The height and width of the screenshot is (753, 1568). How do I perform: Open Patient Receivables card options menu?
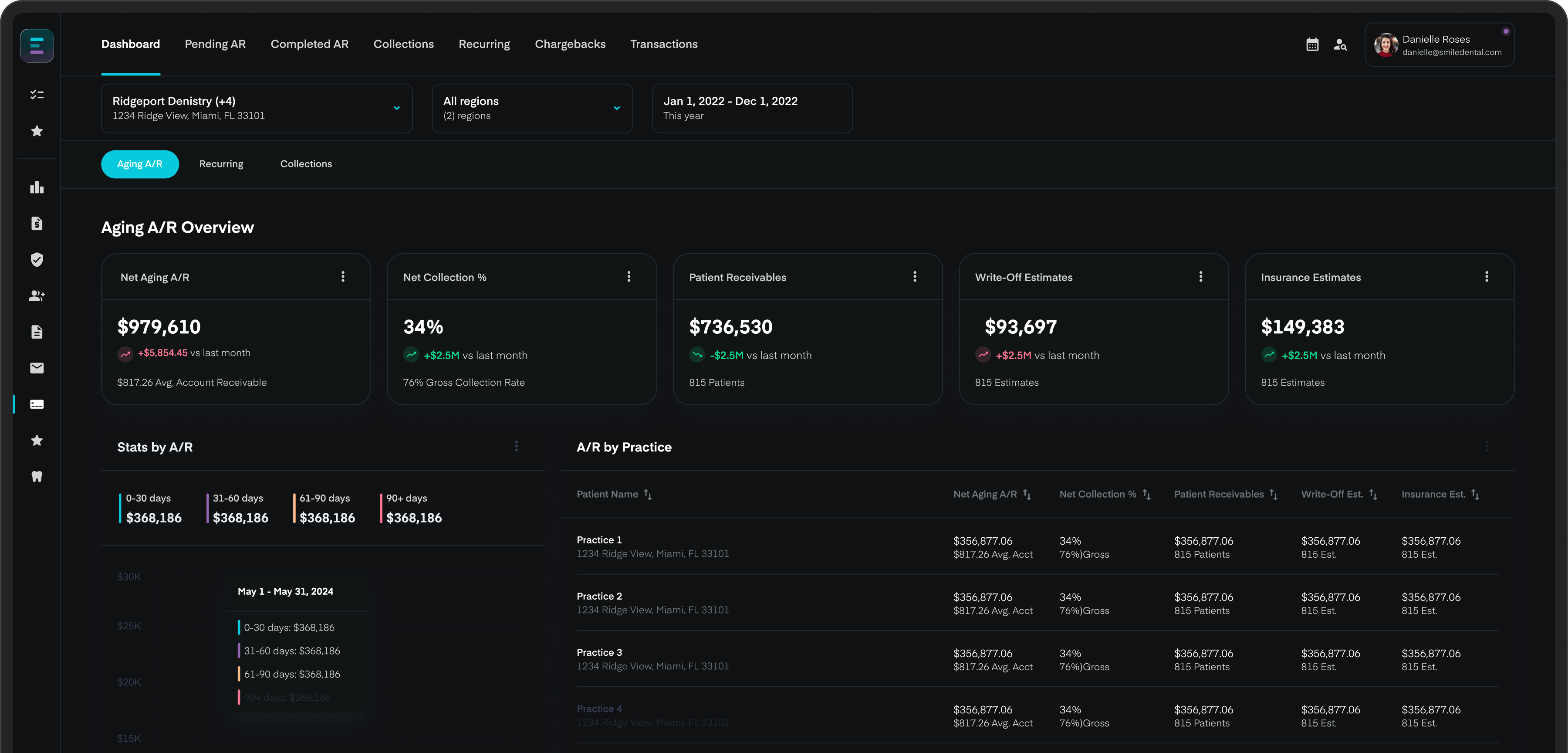[915, 277]
